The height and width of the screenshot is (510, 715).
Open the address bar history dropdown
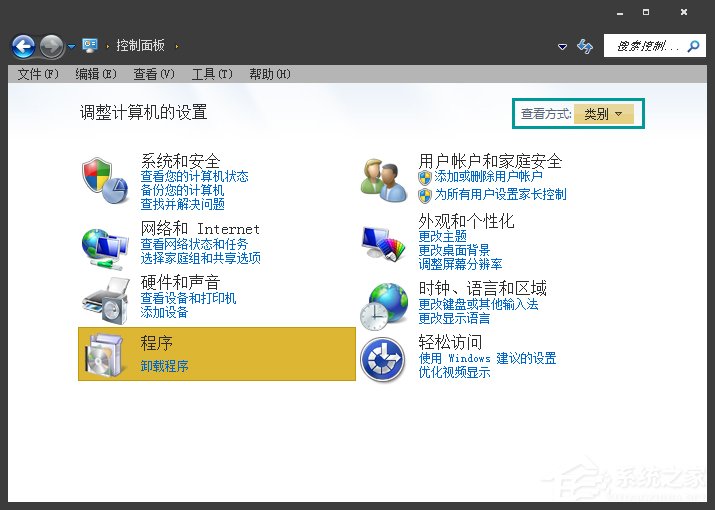[562, 47]
